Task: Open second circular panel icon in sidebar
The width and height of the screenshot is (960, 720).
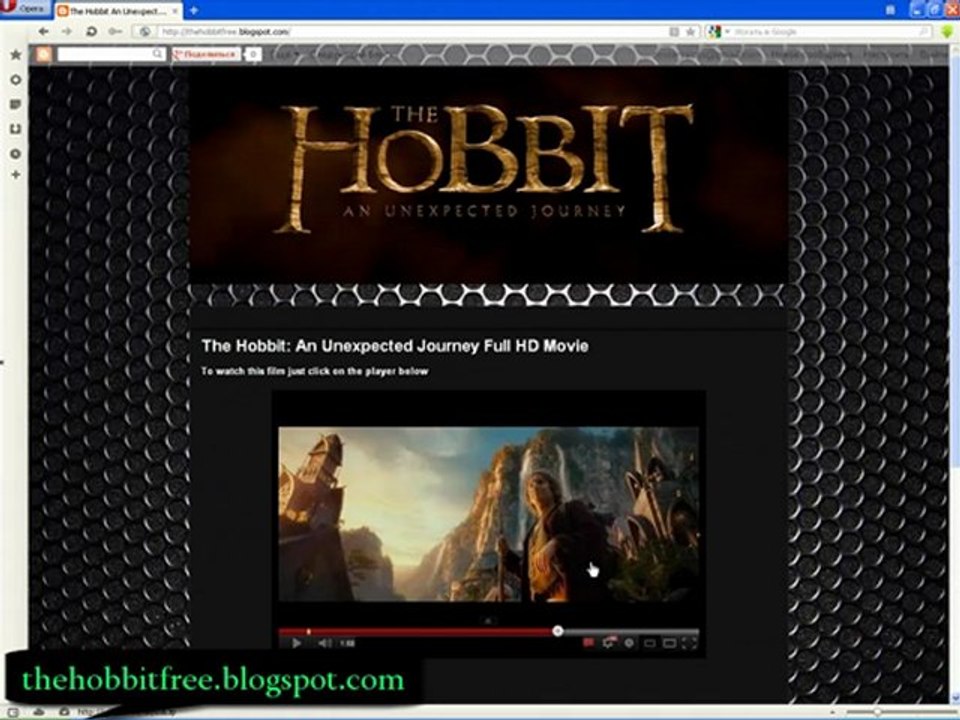Action: tap(16, 80)
